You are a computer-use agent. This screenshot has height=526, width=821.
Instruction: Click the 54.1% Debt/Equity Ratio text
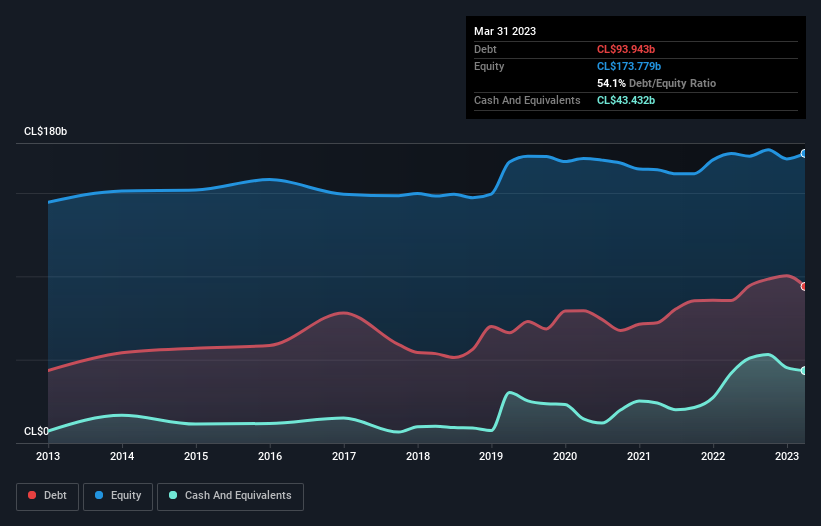657,83
